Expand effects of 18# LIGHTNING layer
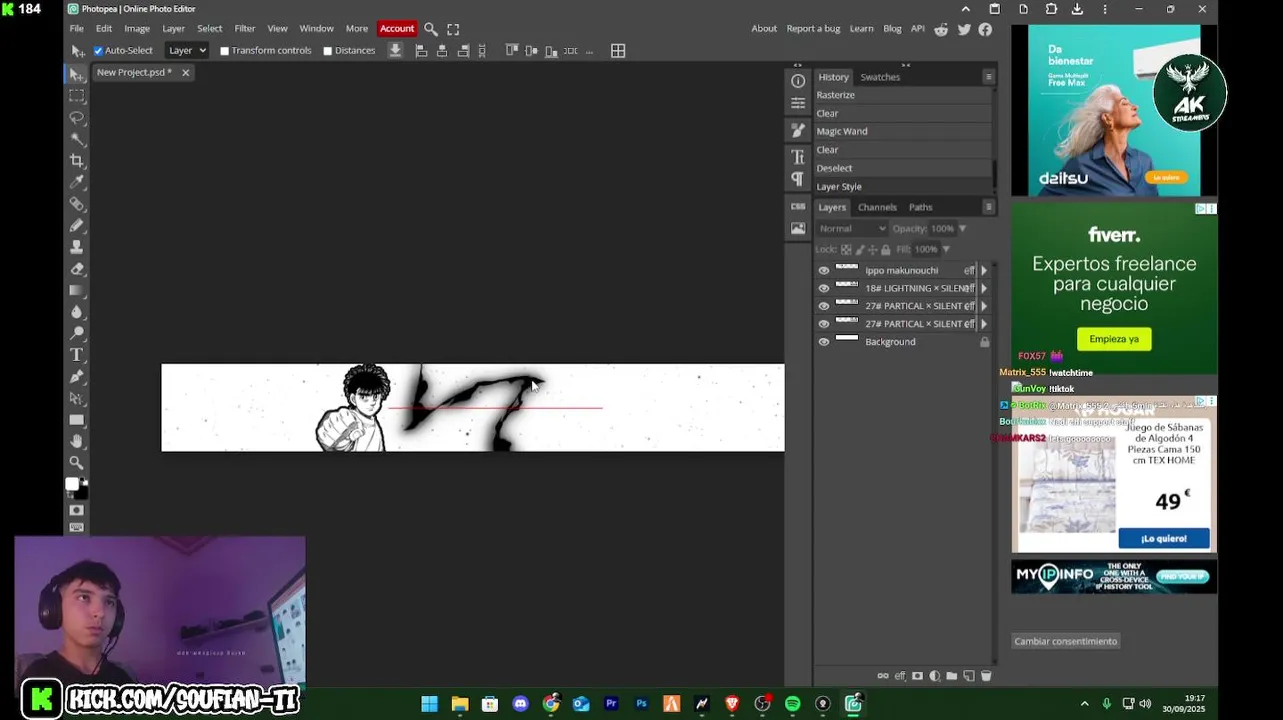This screenshot has height=720, width=1283. pyautogui.click(x=983, y=288)
